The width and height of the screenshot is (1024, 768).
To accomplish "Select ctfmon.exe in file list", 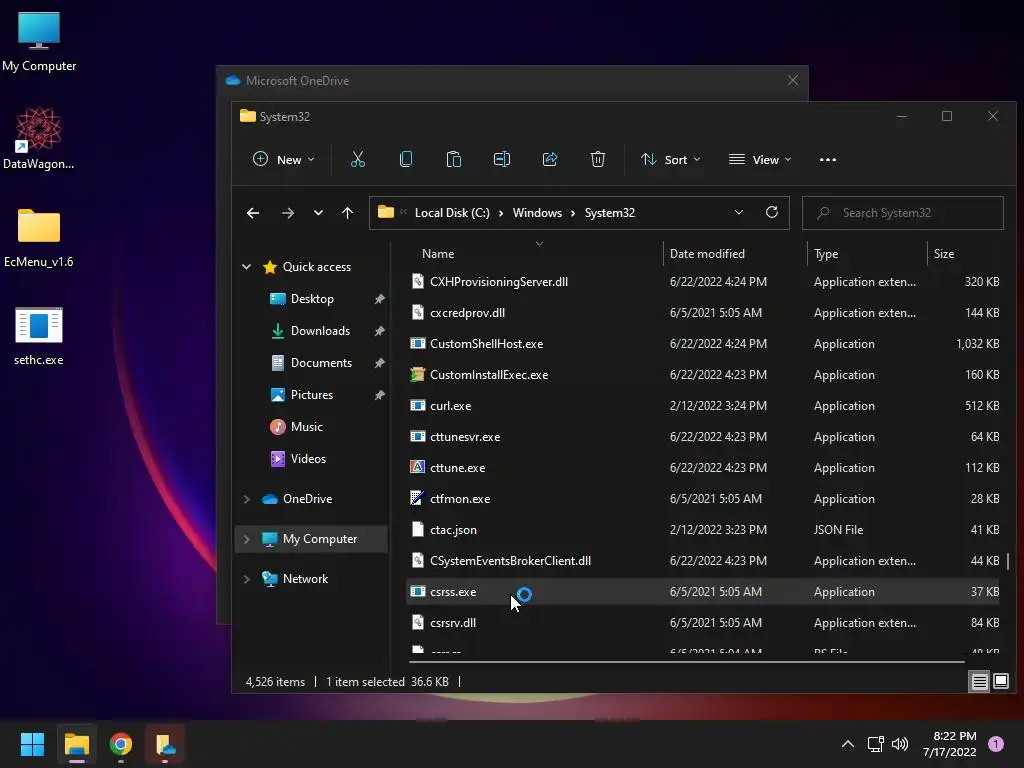I will point(703,499).
